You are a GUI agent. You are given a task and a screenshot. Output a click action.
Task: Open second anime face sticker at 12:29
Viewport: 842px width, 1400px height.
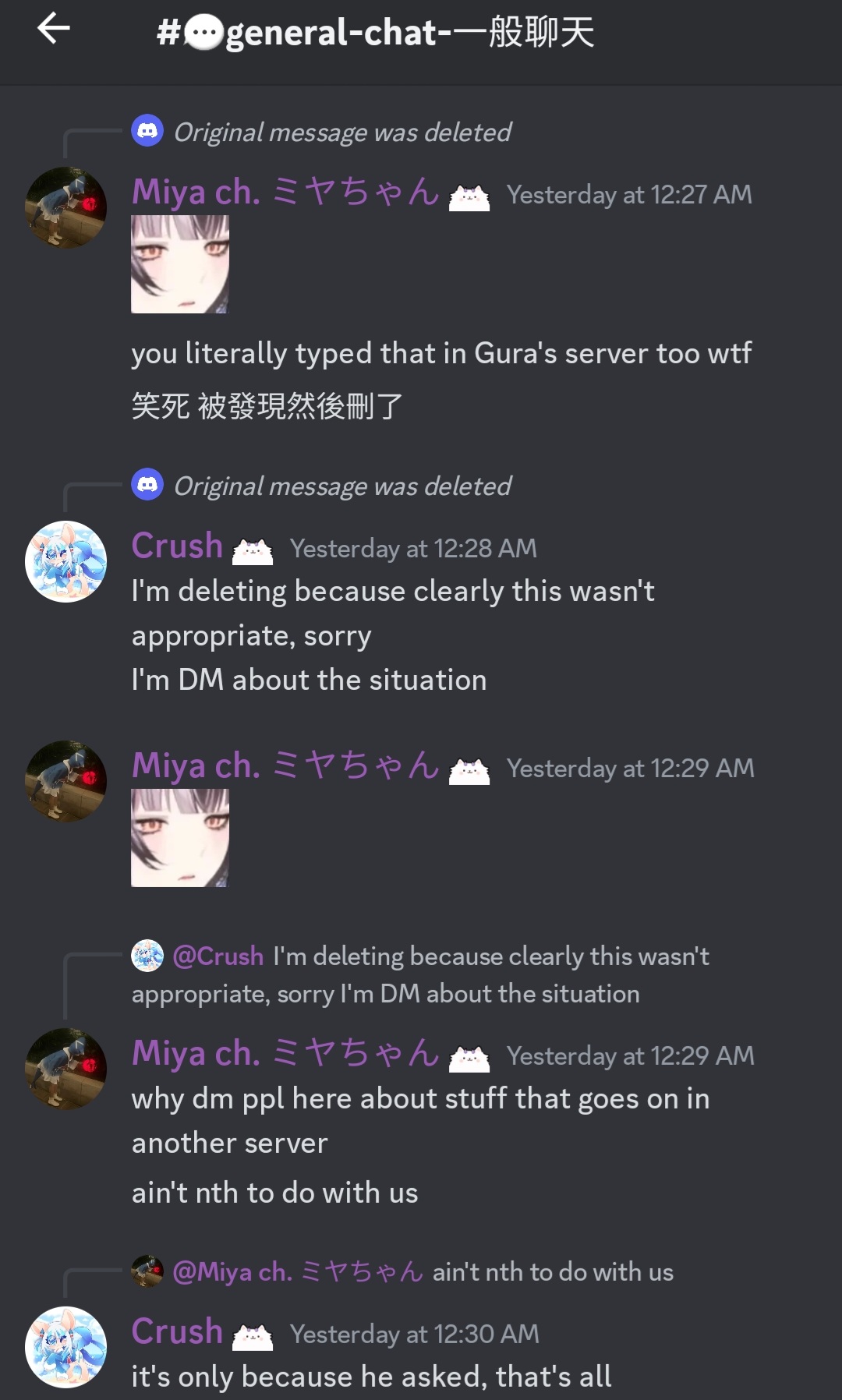[180, 838]
